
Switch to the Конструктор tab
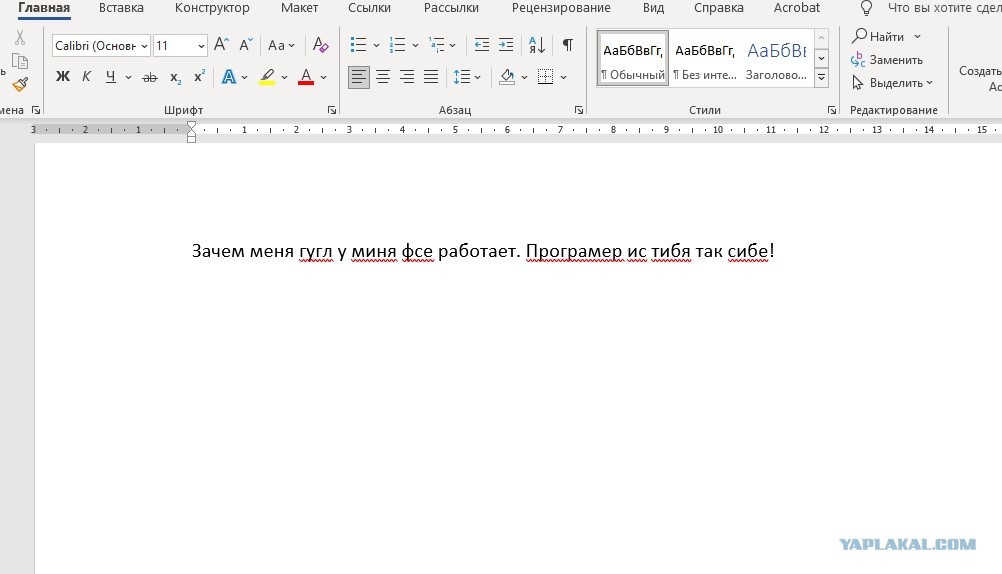(x=212, y=8)
